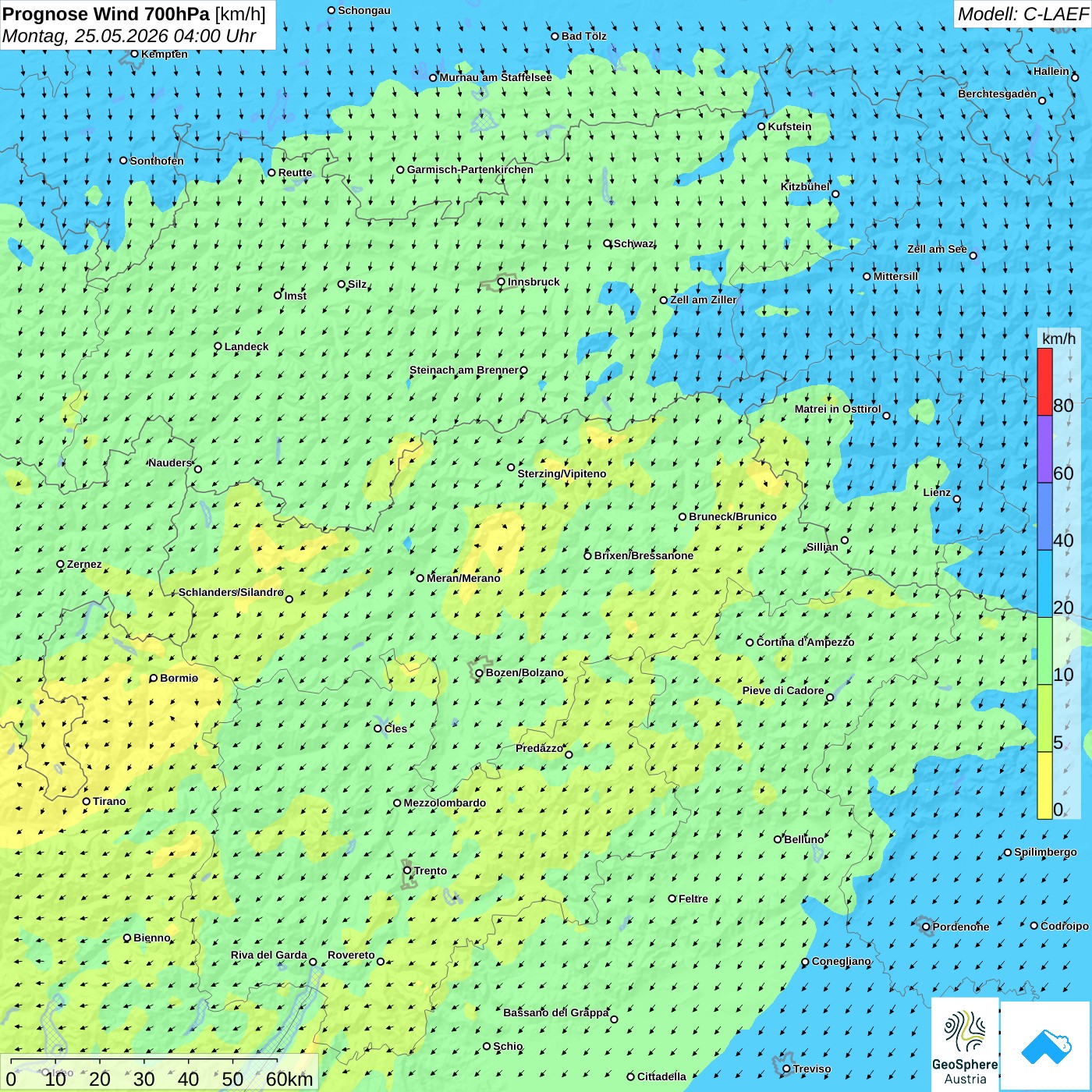Viewport: 1092px width, 1092px height.
Task: Click the purple 60 km/h legend band
Action: [x=1044, y=449]
